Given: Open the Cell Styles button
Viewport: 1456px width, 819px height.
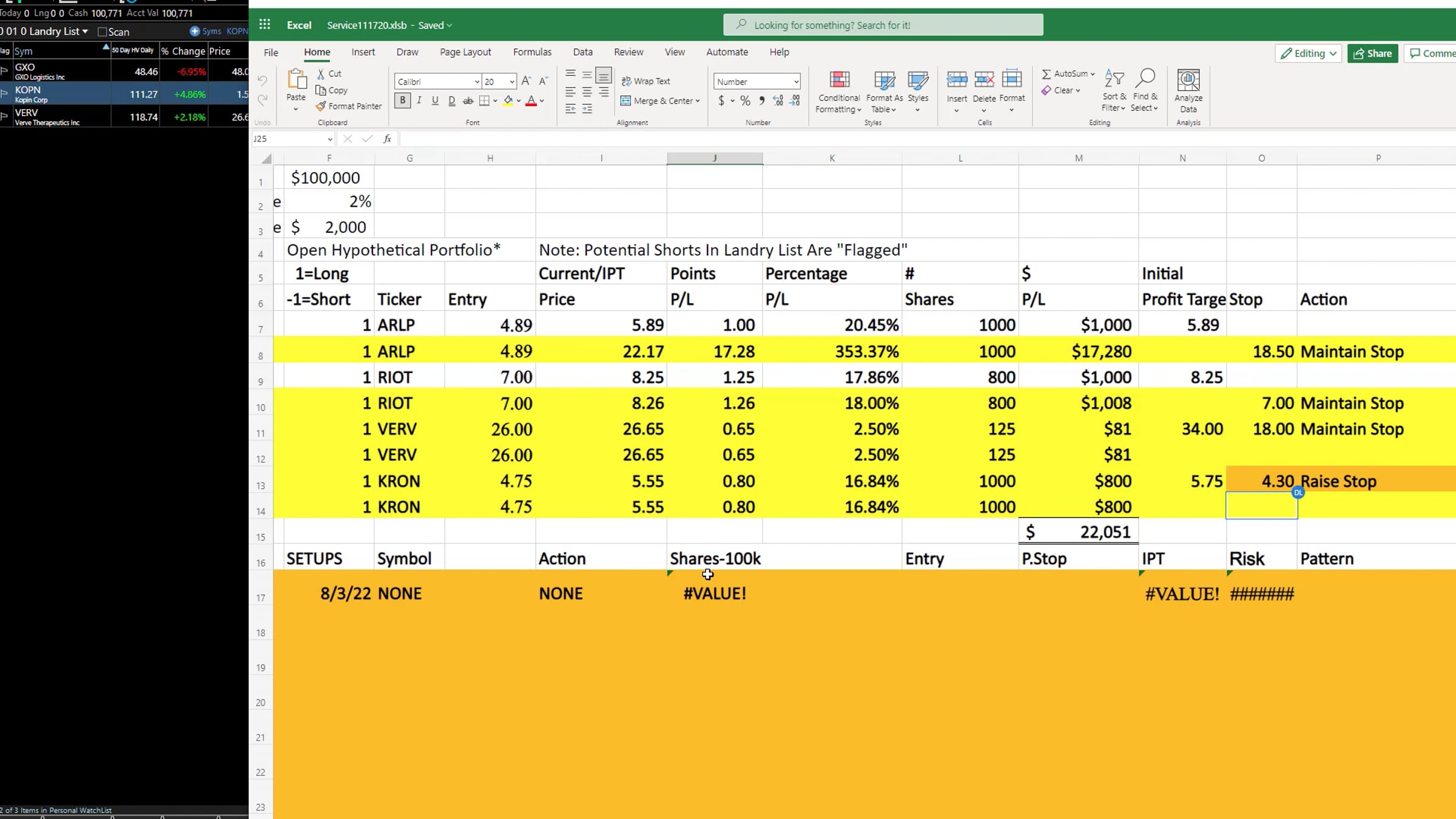Looking at the screenshot, I should 917,91.
